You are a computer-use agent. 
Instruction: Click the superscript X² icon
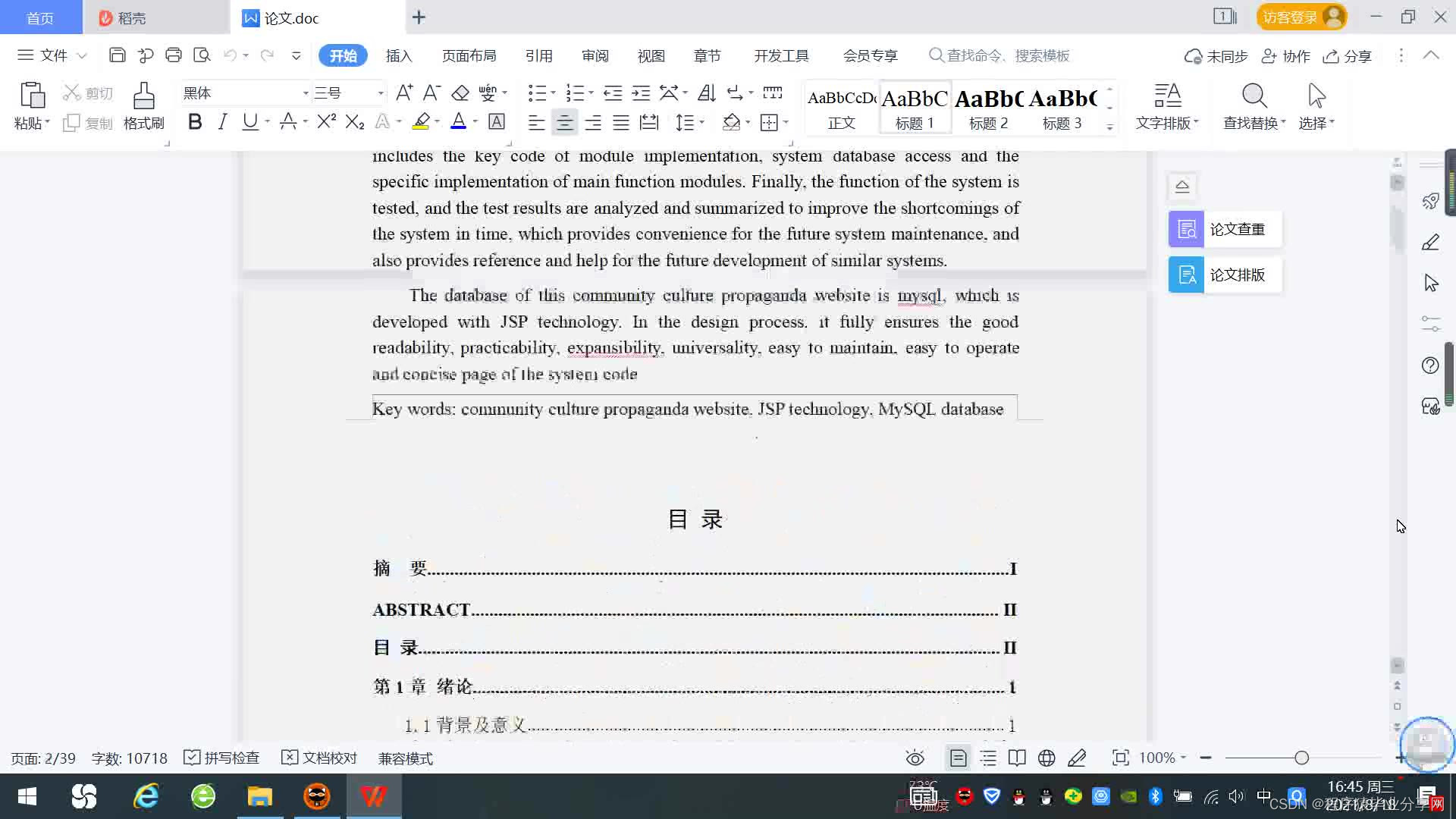click(x=326, y=122)
